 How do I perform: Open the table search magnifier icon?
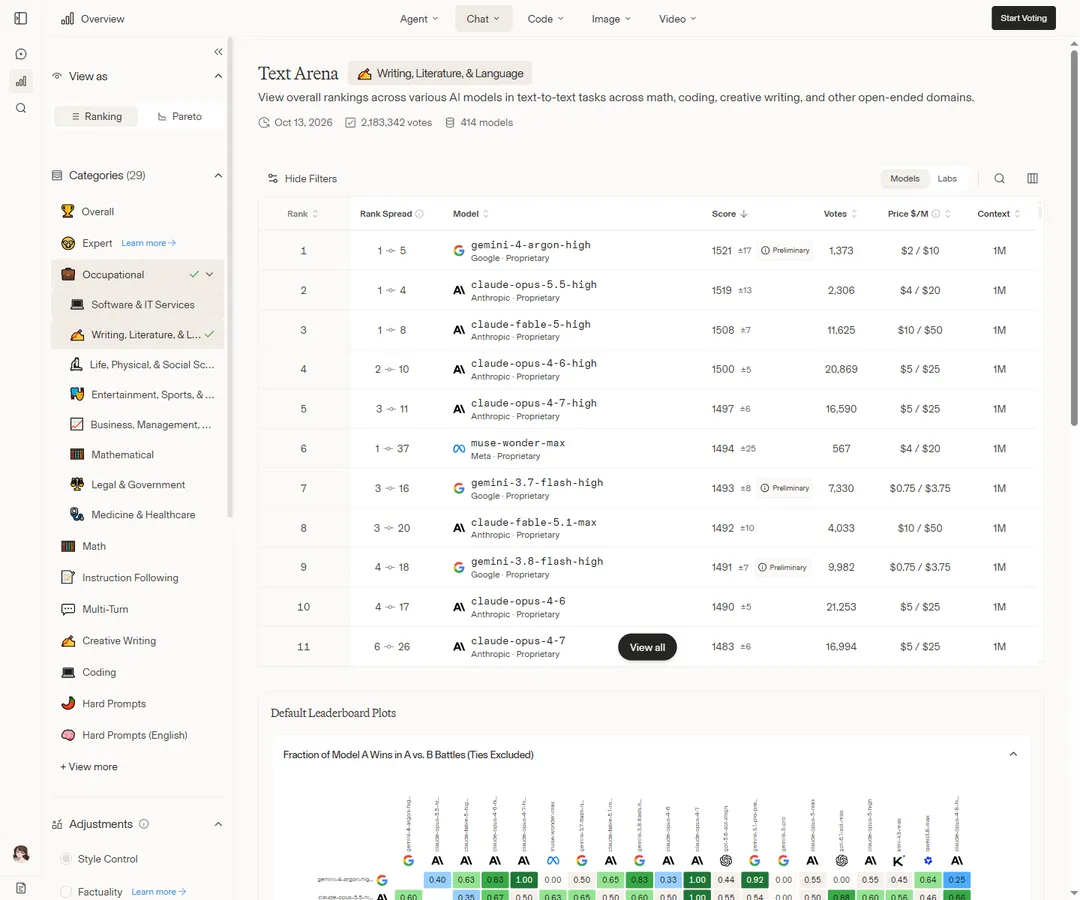tap(999, 178)
